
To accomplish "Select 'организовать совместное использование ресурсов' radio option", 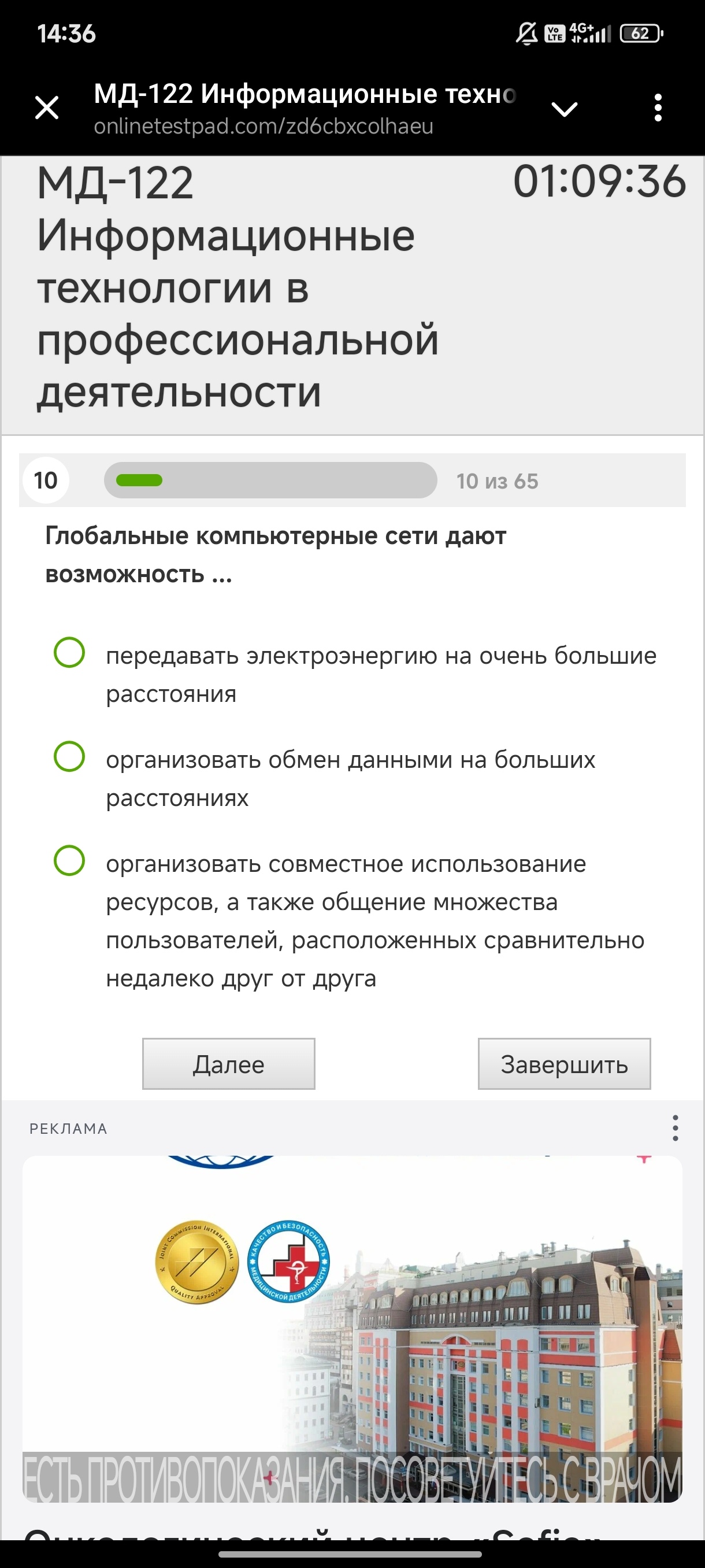I will (69, 861).
